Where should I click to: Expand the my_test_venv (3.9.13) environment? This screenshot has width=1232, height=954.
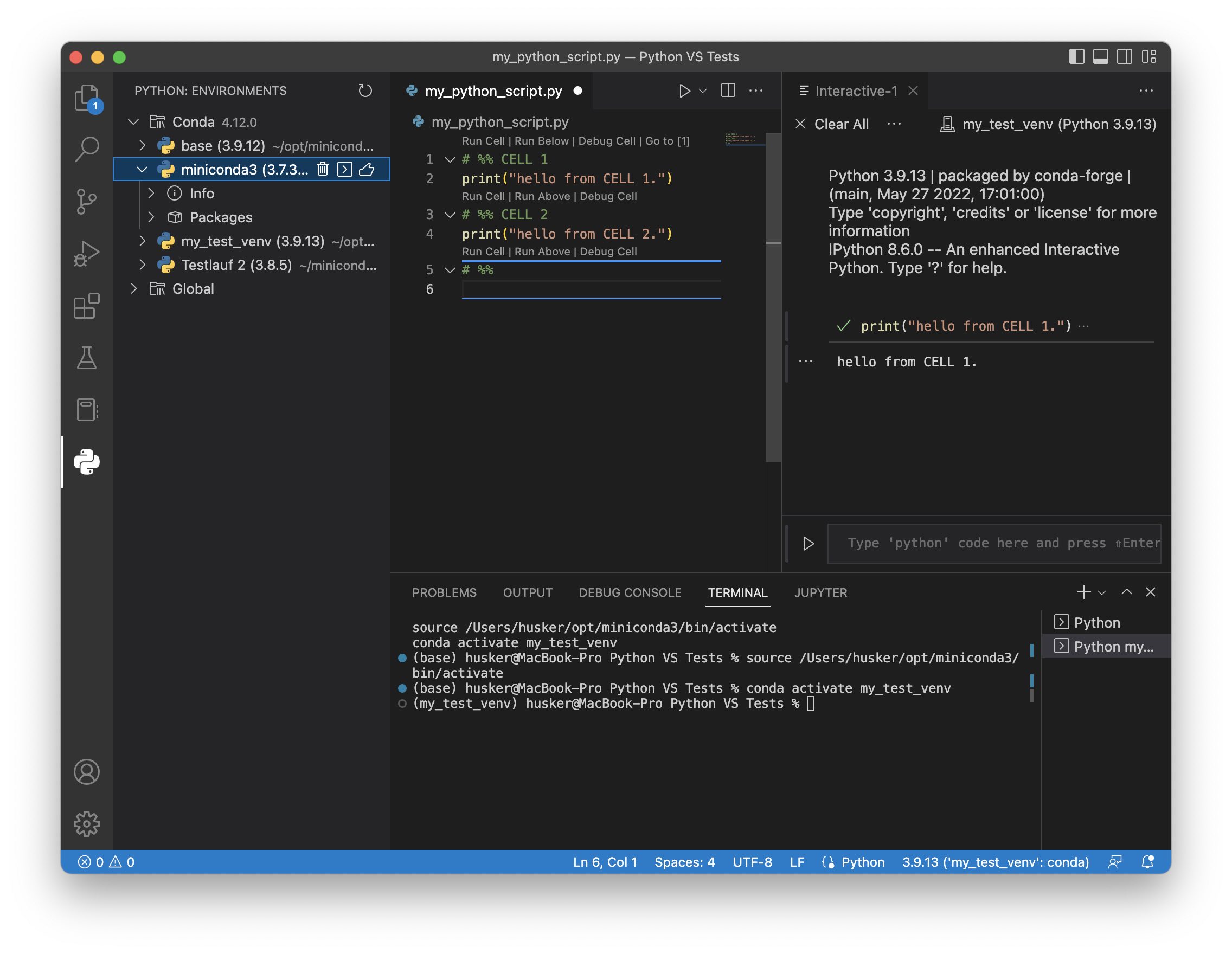142,241
